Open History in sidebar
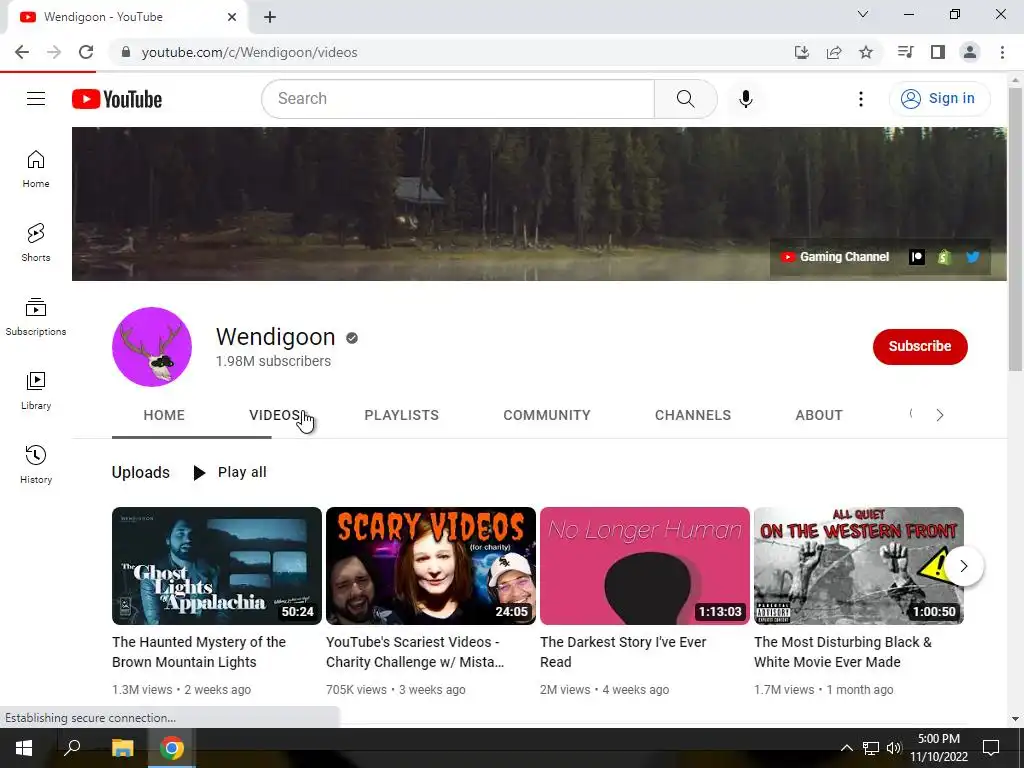This screenshot has height=768, width=1024. (36, 464)
